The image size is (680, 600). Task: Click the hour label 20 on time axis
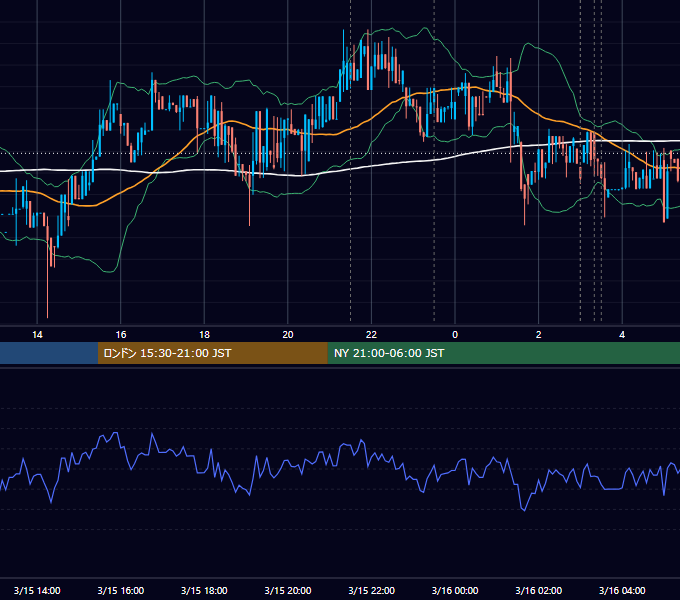point(288,335)
